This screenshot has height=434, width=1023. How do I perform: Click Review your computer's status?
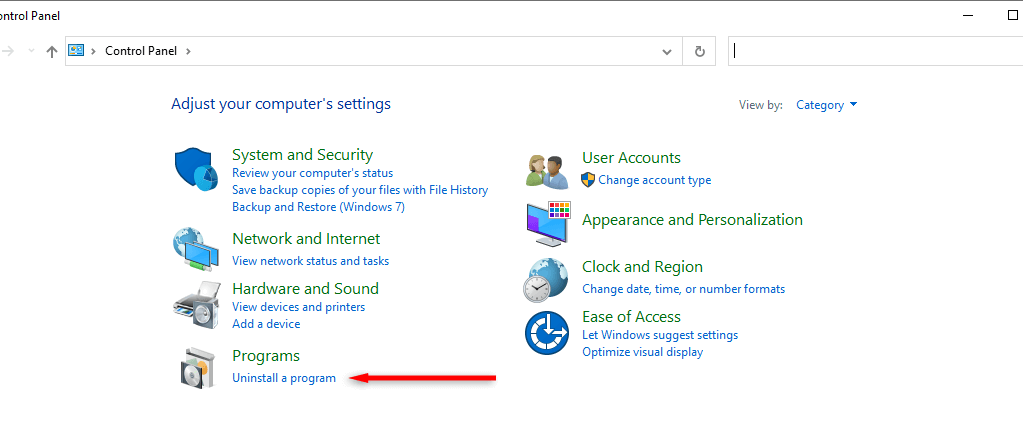point(312,173)
